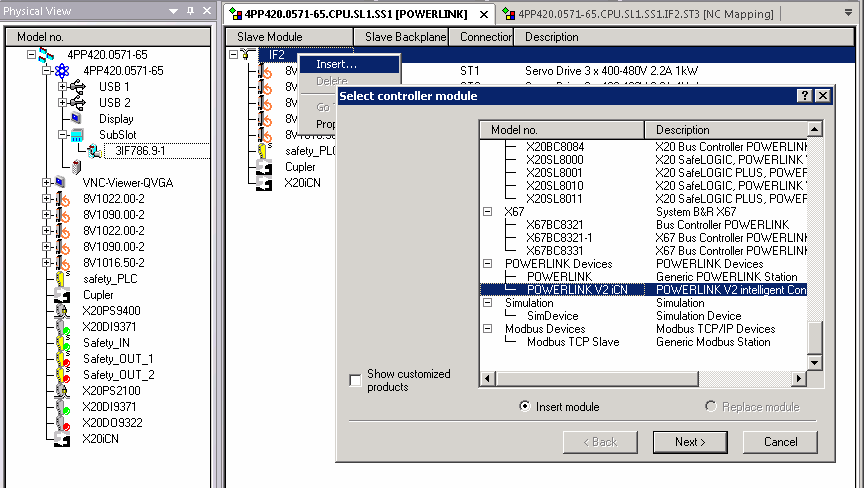Select the Modbus TCP Slave row
Image resolution: width=865 pixels, height=488 pixels.
pos(643,342)
